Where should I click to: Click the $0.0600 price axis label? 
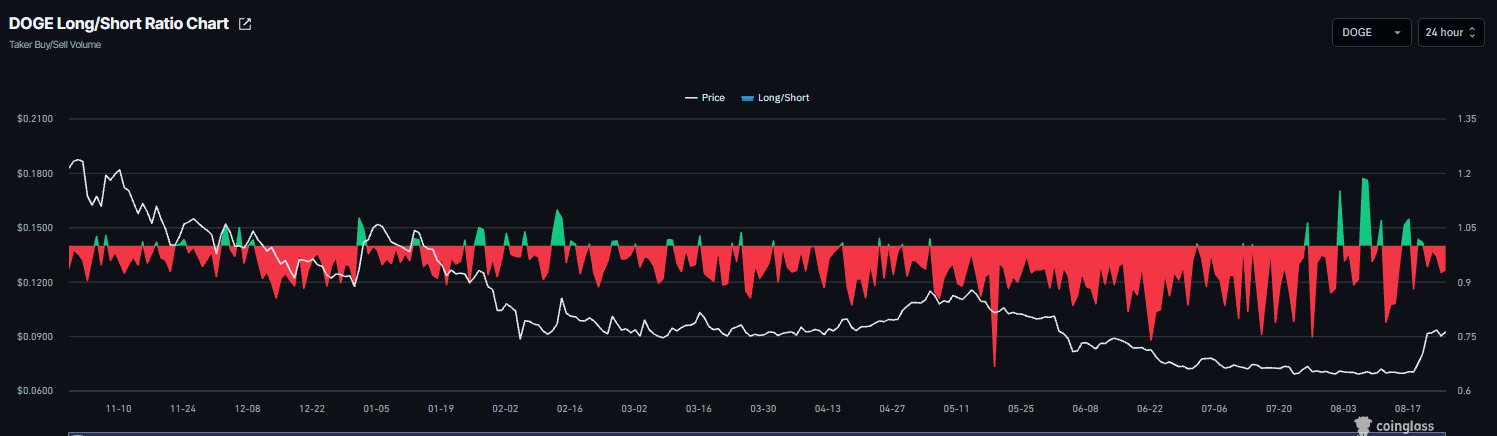(x=35, y=391)
